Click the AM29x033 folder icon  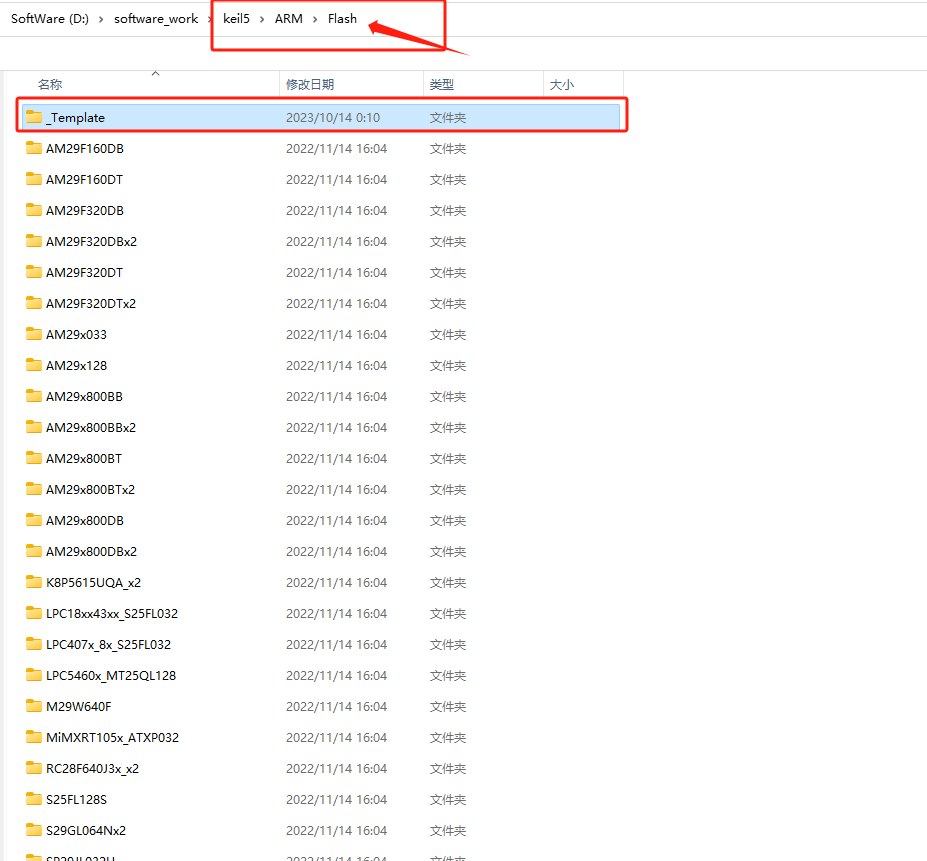(x=34, y=334)
